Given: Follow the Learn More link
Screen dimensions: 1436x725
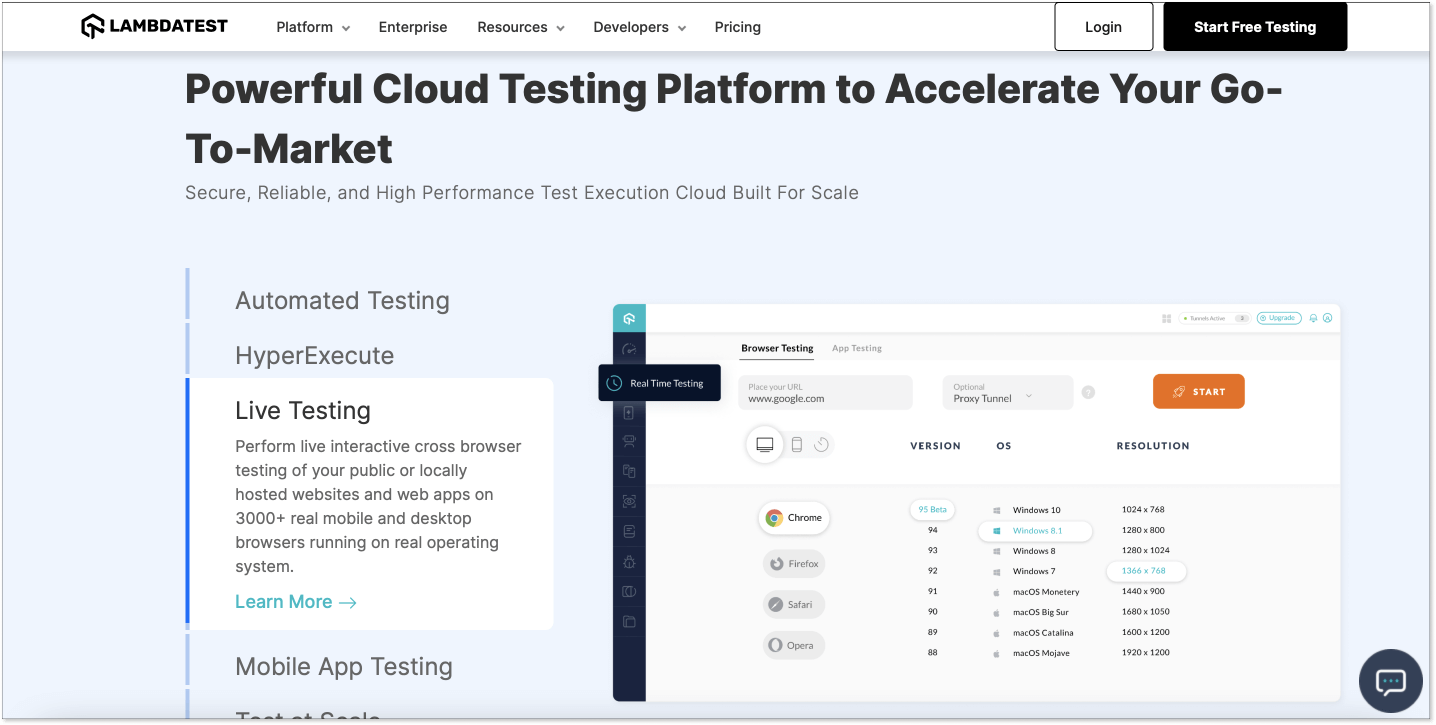Looking at the screenshot, I should (296, 601).
